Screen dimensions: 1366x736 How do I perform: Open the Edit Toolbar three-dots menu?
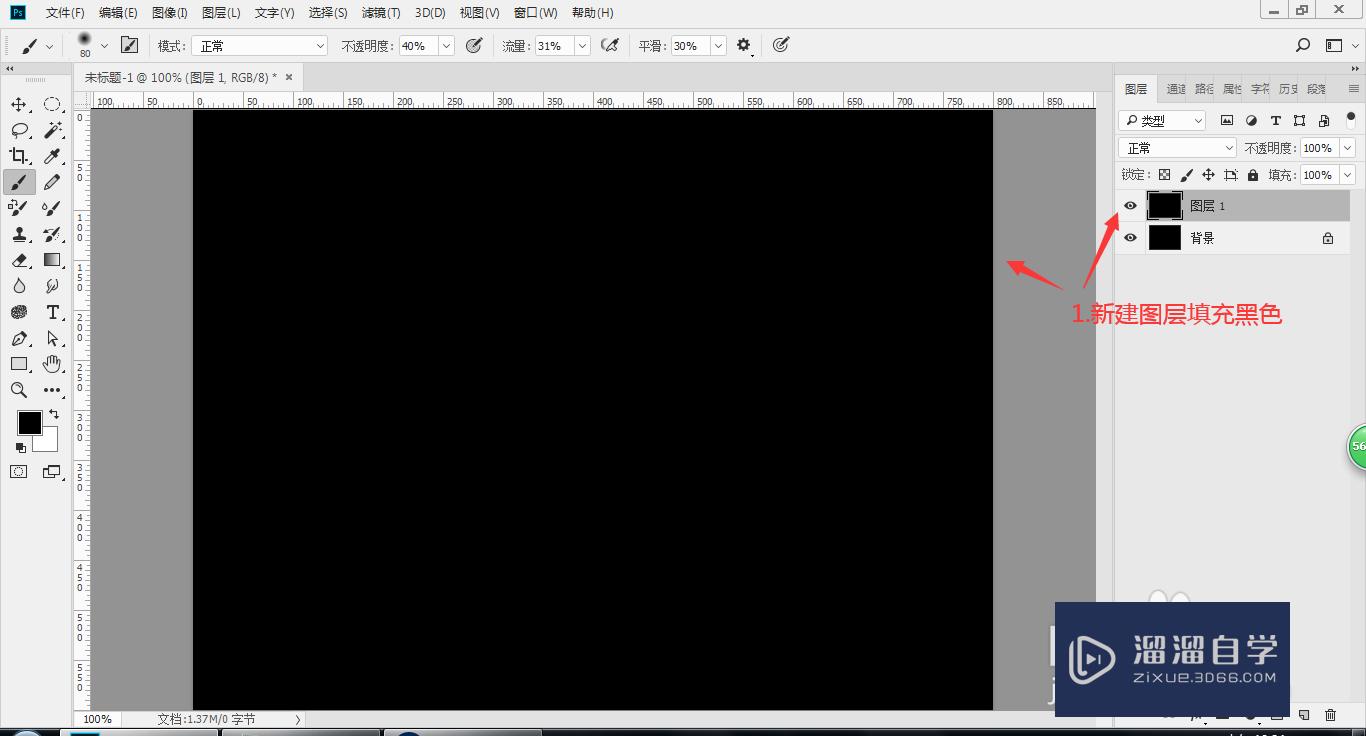(52, 390)
